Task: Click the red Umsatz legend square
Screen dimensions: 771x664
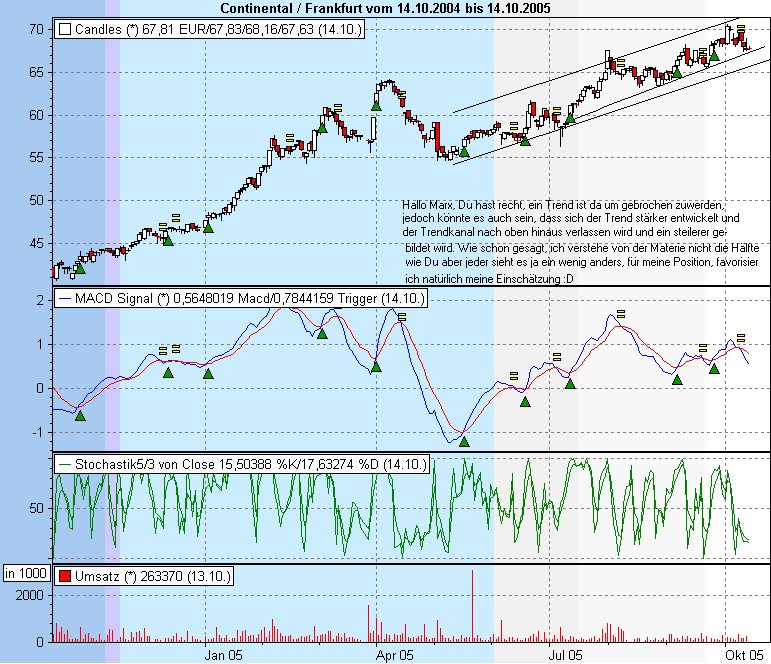Action: pyautogui.click(x=65, y=576)
